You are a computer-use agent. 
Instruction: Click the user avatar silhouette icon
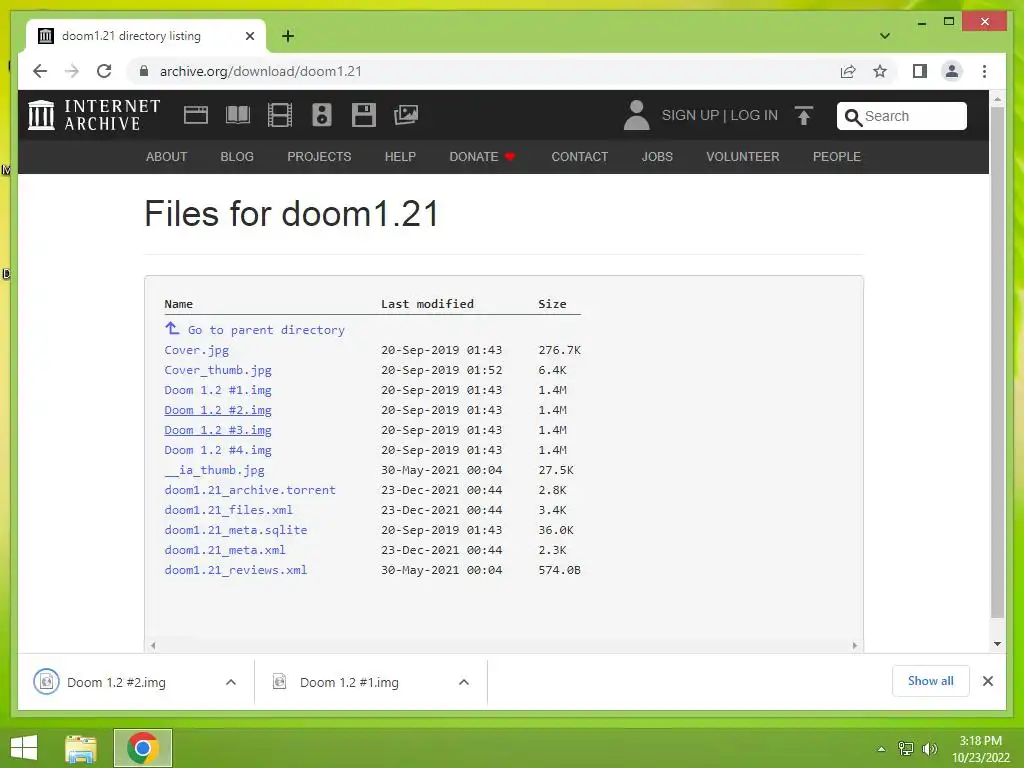coord(636,115)
